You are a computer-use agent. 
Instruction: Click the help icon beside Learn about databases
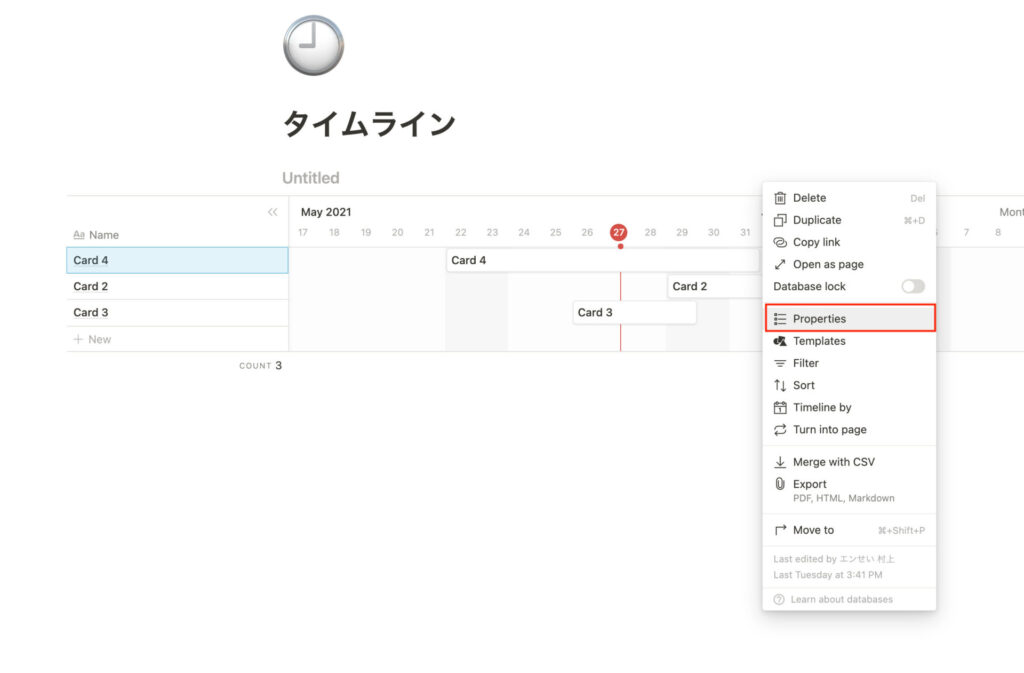(x=778, y=599)
